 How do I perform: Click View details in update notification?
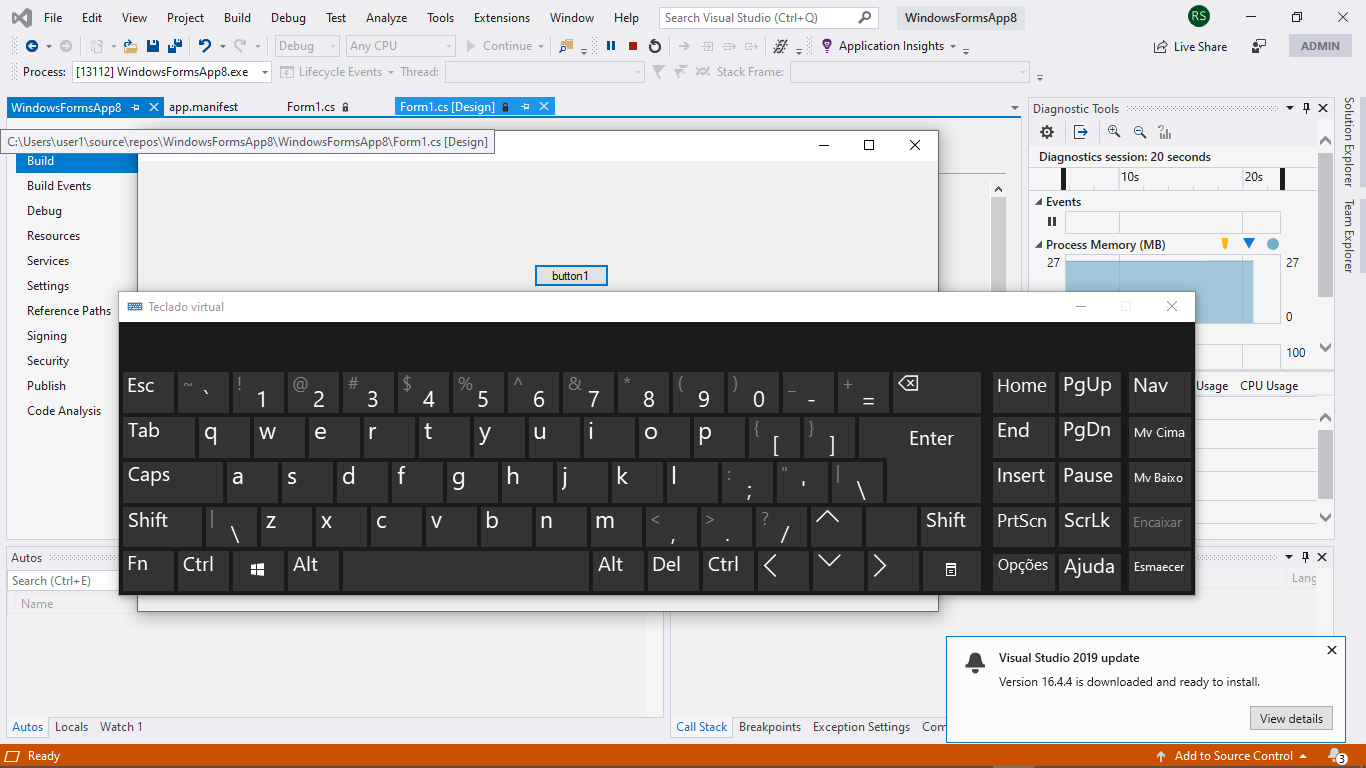pos(1291,718)
